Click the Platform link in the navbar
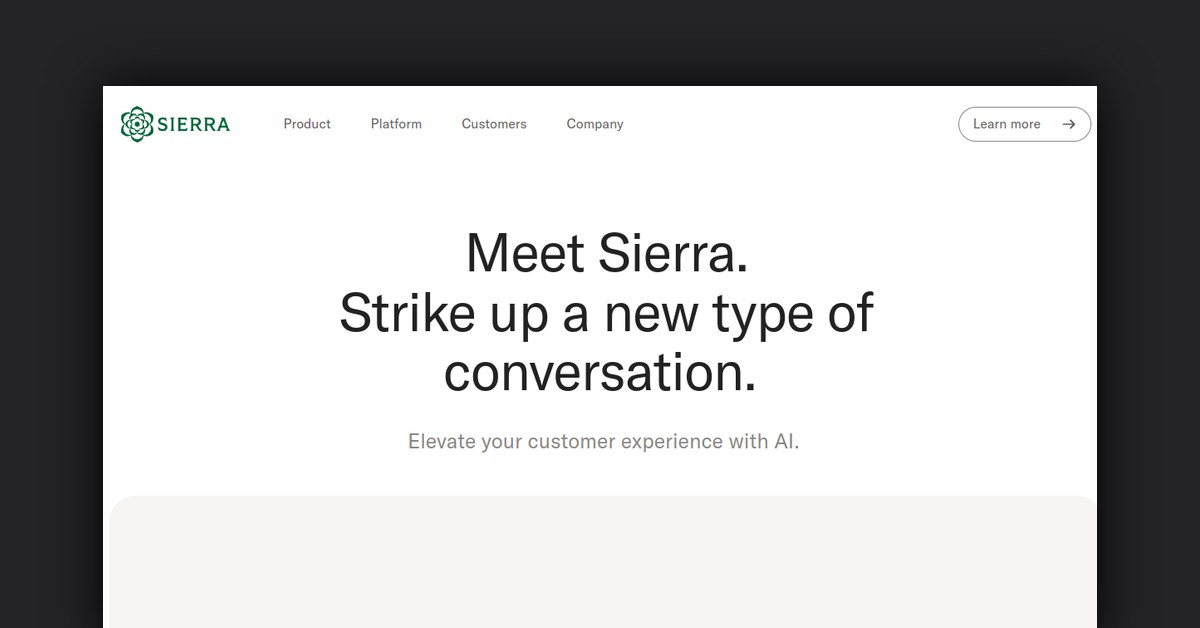Screen dimensions: 1200x628 pyautogui.click(x=396, y=124)
